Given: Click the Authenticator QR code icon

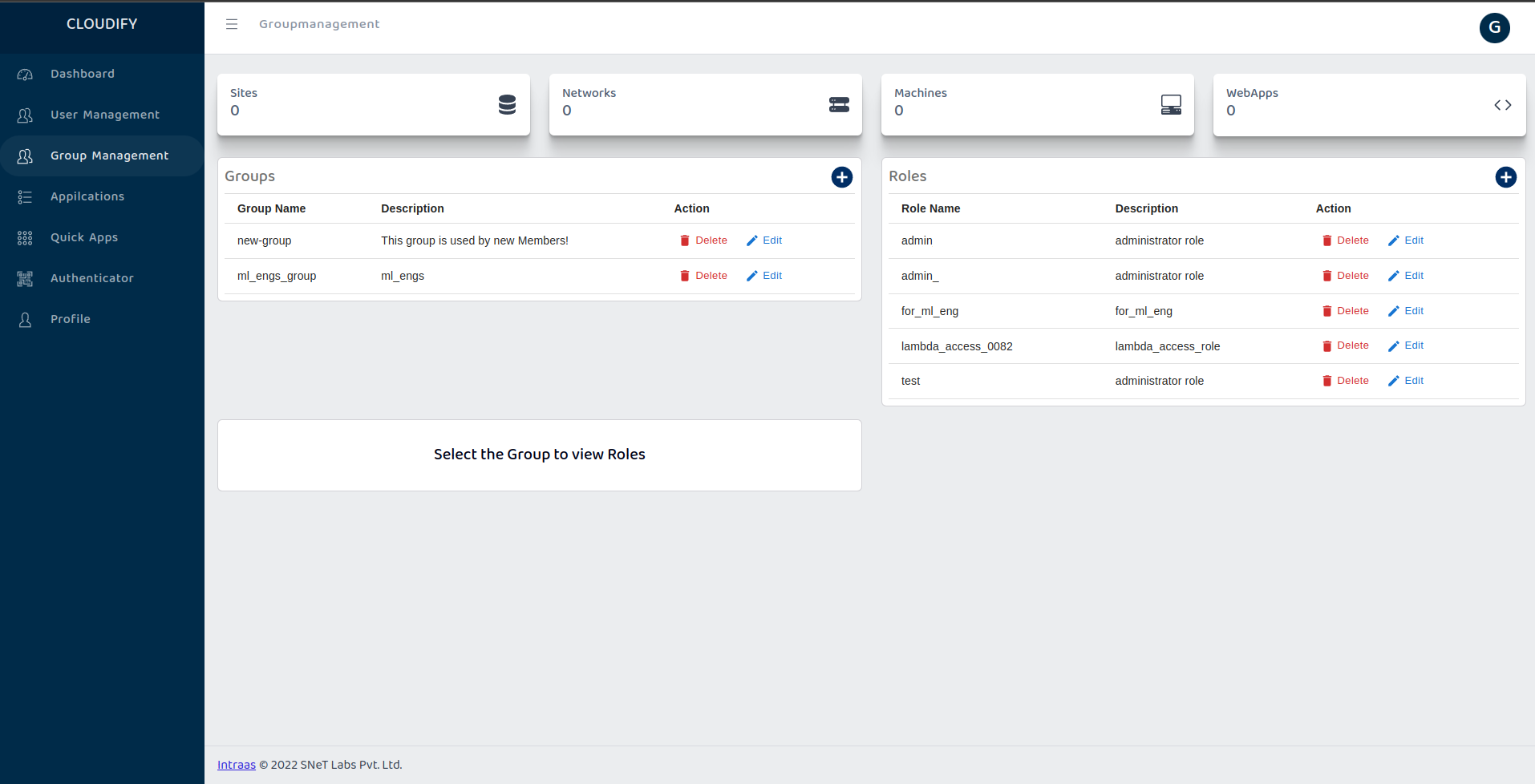Looking at the screenshot, I should click(x=25, y=278).
